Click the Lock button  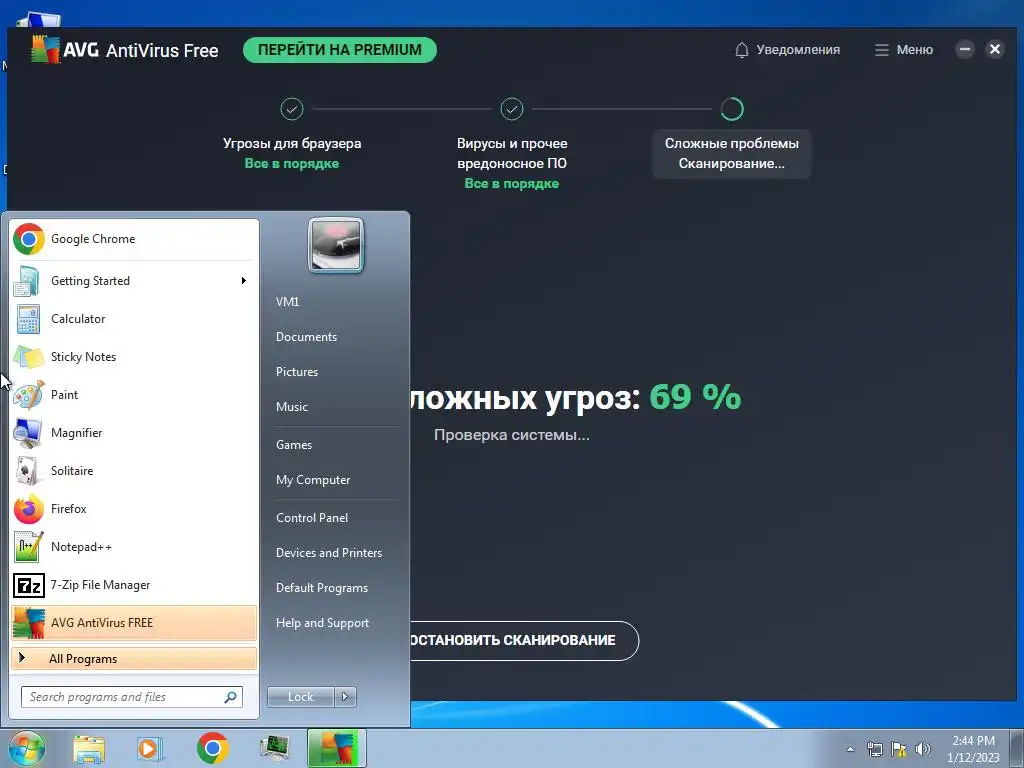pyautogui.click(x=301, y=697)
